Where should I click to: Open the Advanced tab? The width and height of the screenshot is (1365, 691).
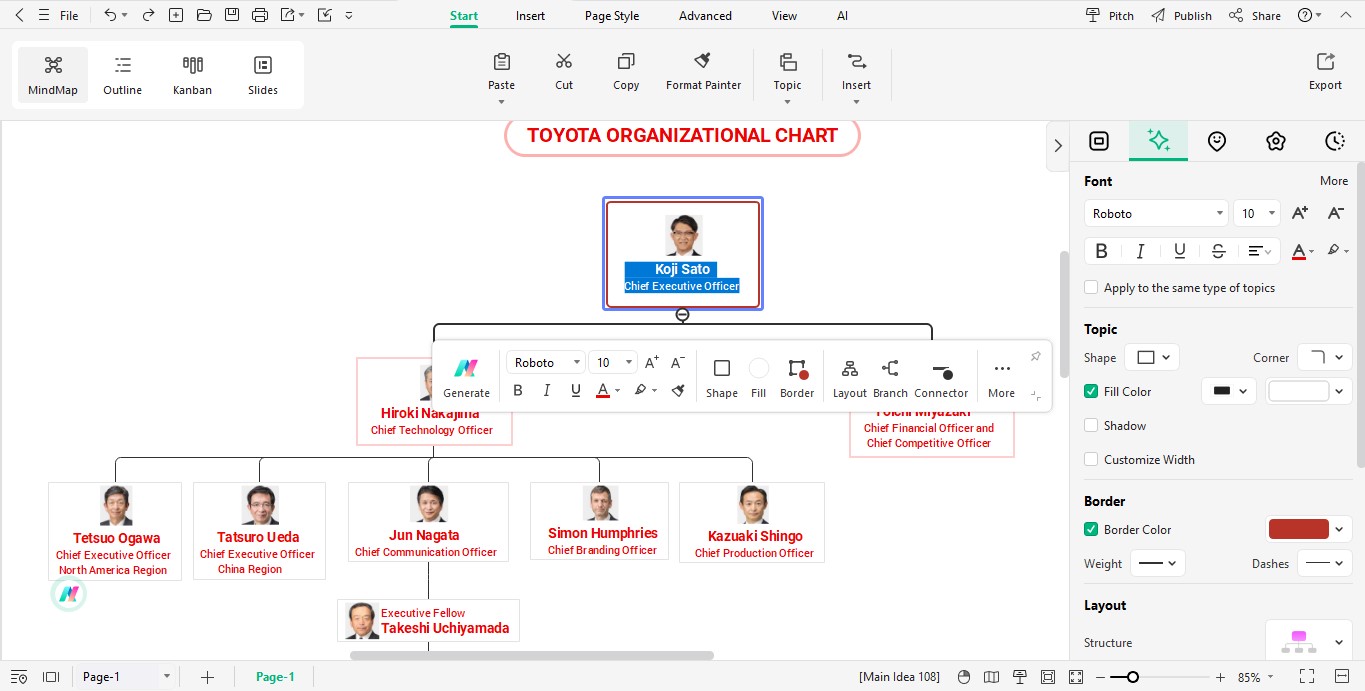(705, 16)
